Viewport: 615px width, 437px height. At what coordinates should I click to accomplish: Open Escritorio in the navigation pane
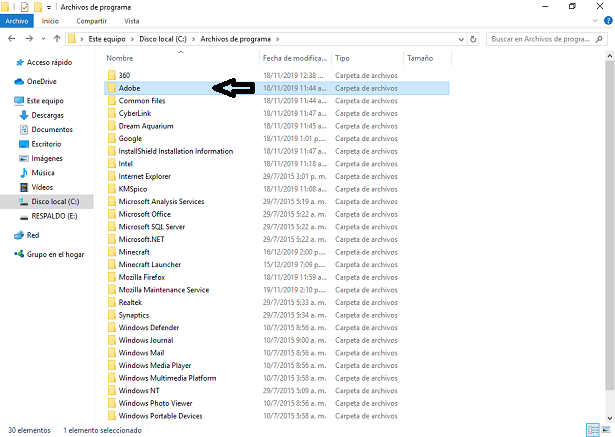coord(46,144)
